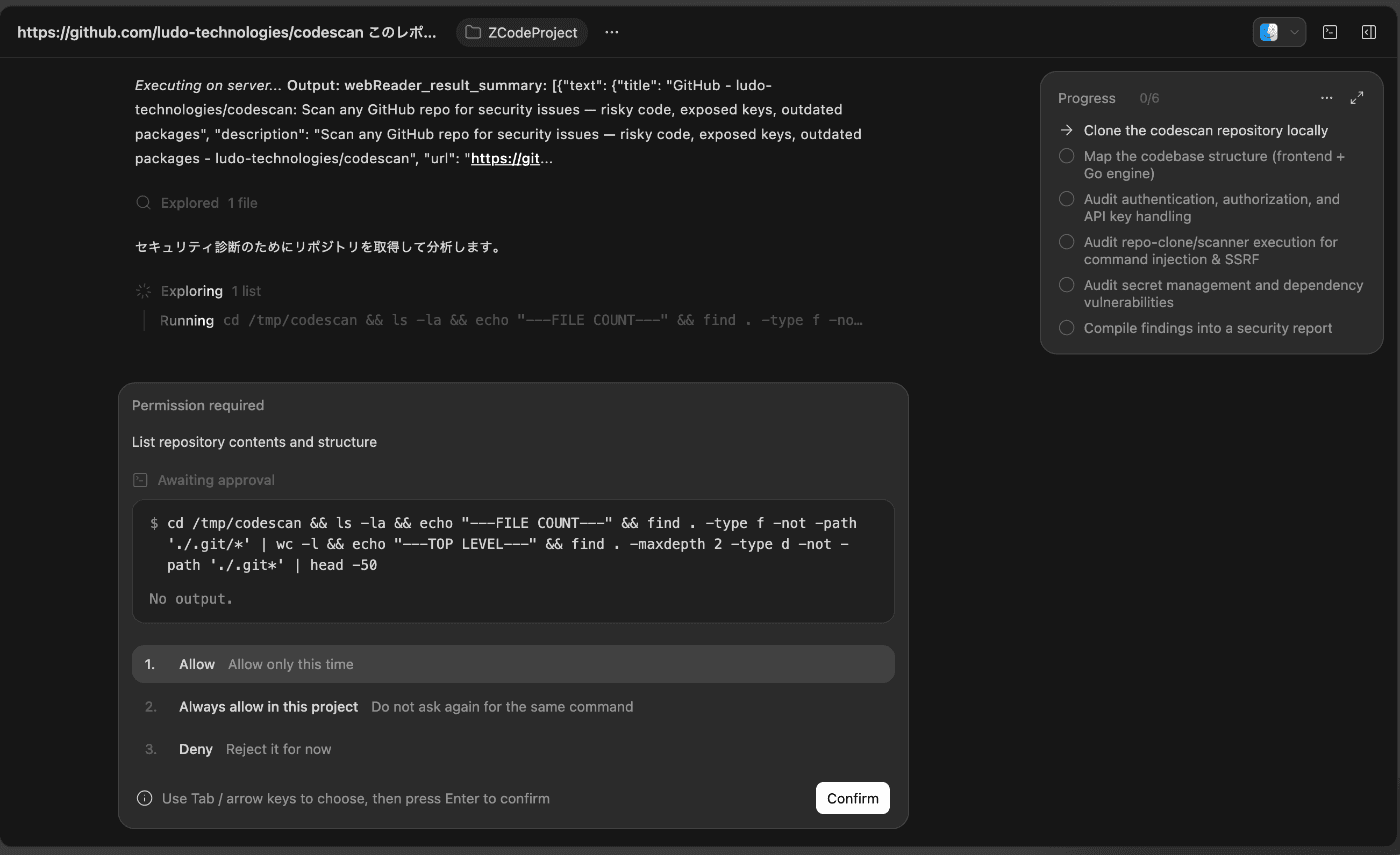Mark Audit secret management task circle
1400x855 pixels.
pyautogui.click(x=1066, y=285)
